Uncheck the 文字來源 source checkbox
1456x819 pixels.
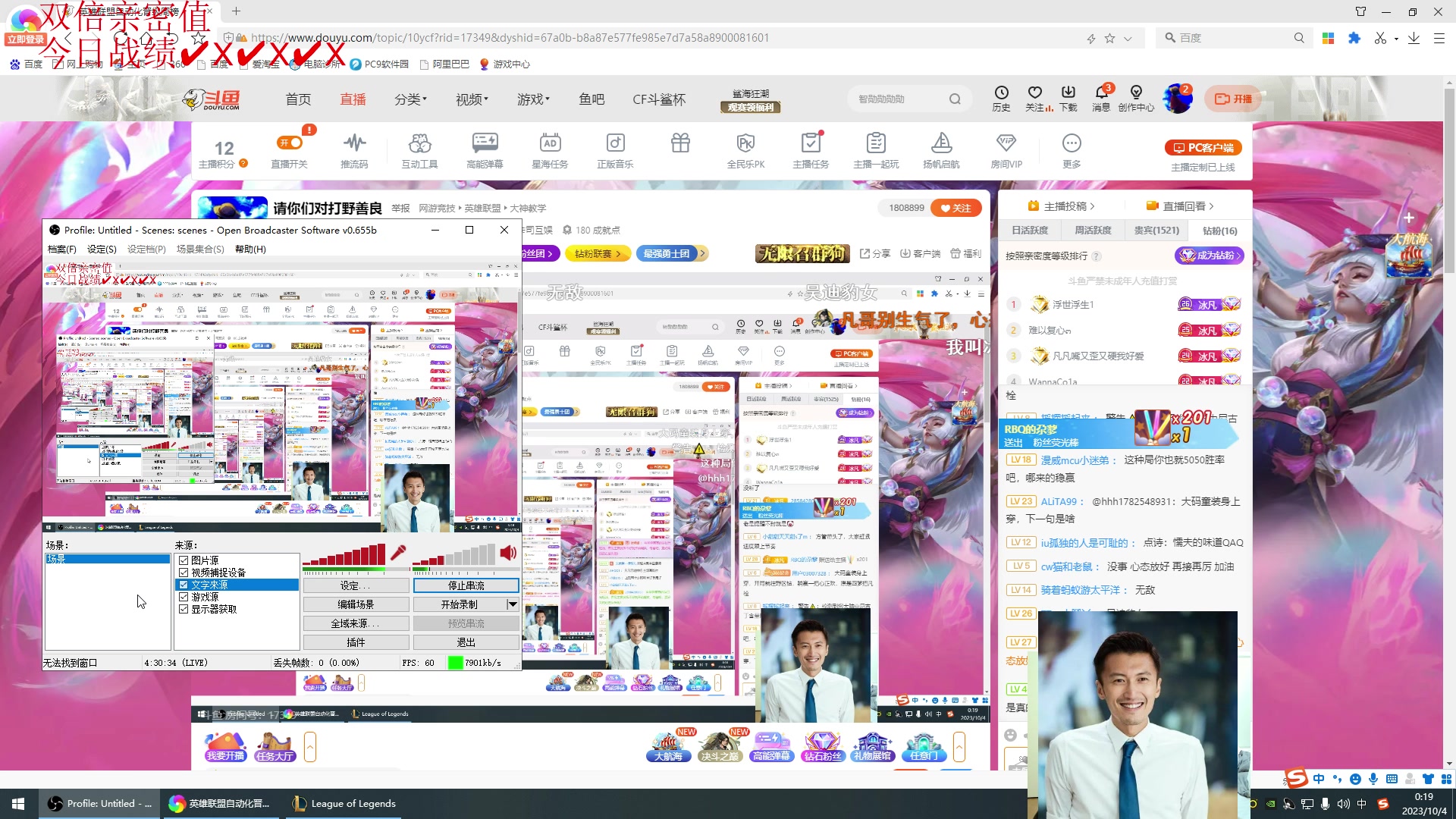(x=184, y=585)
